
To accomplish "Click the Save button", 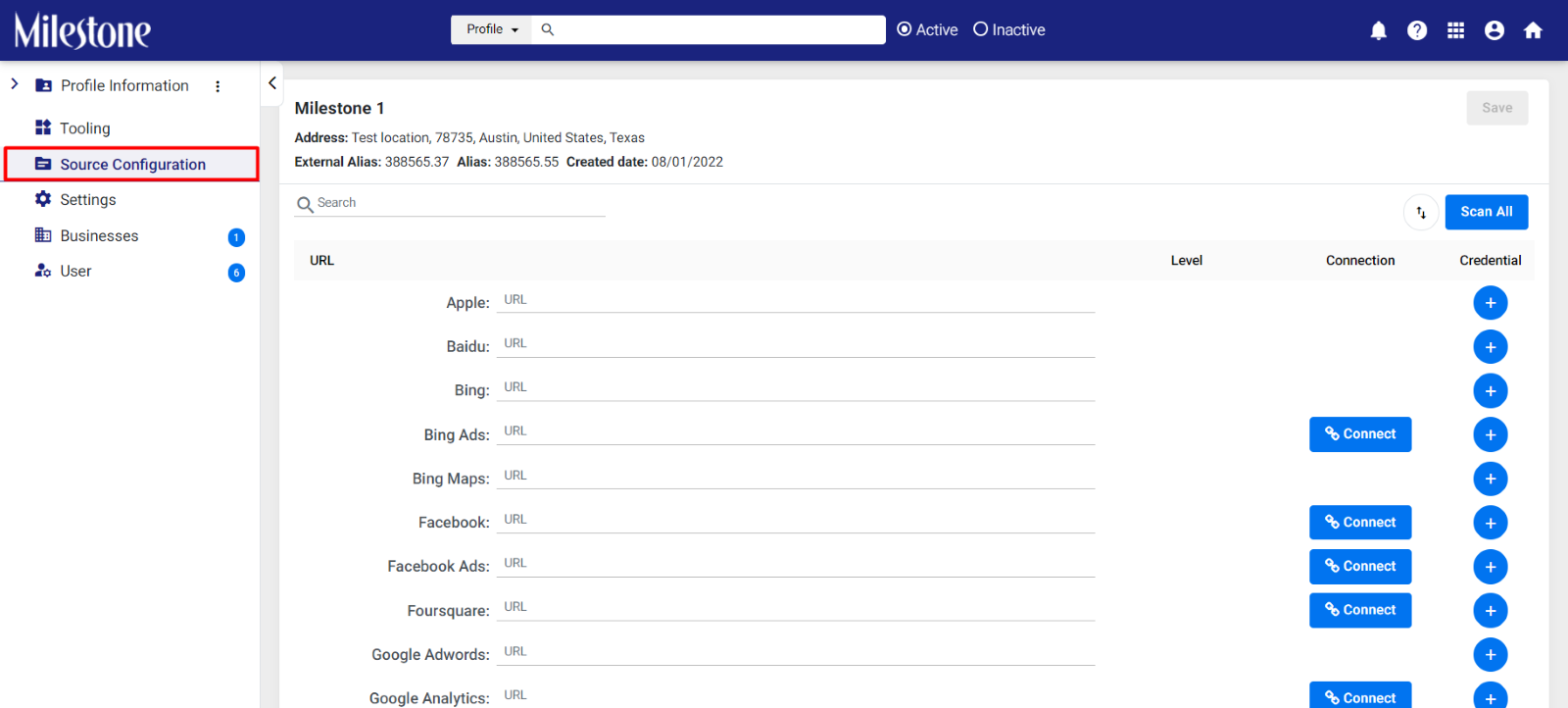I will 1497,108.
